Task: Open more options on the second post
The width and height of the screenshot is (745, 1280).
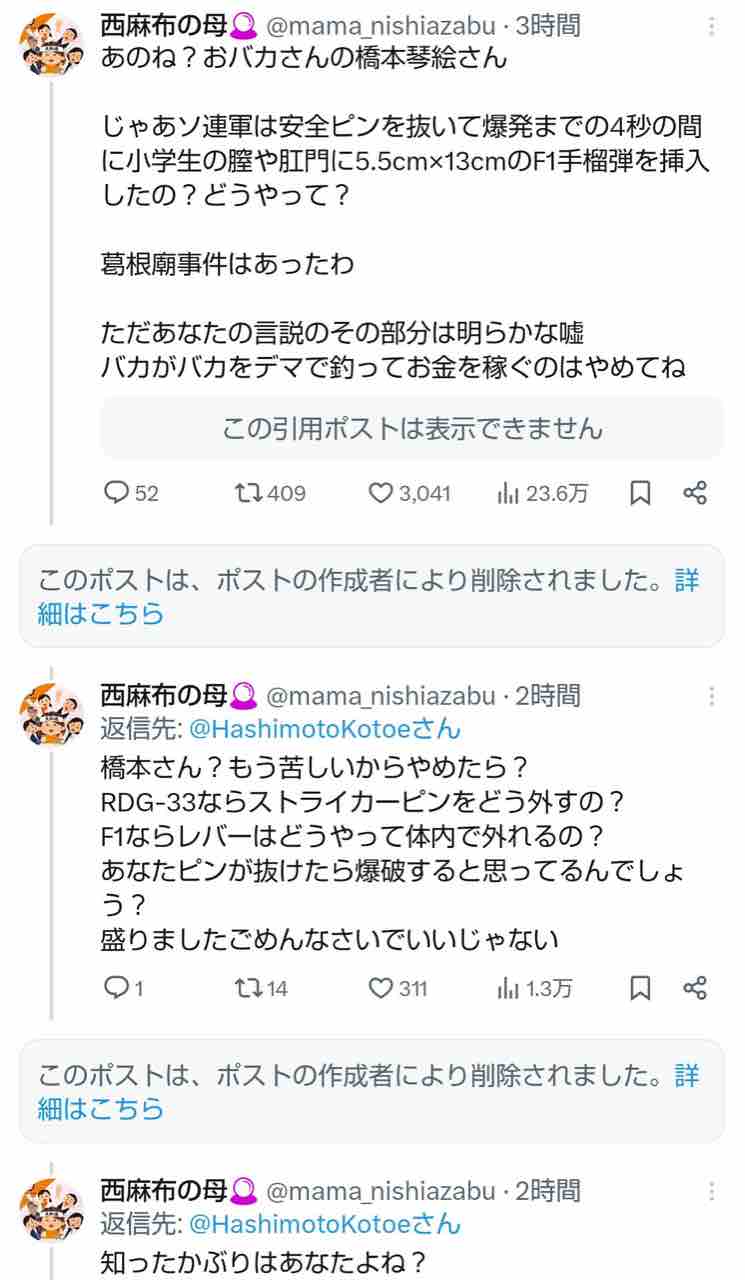Action: pyautogui.click(x=711, y=697)
